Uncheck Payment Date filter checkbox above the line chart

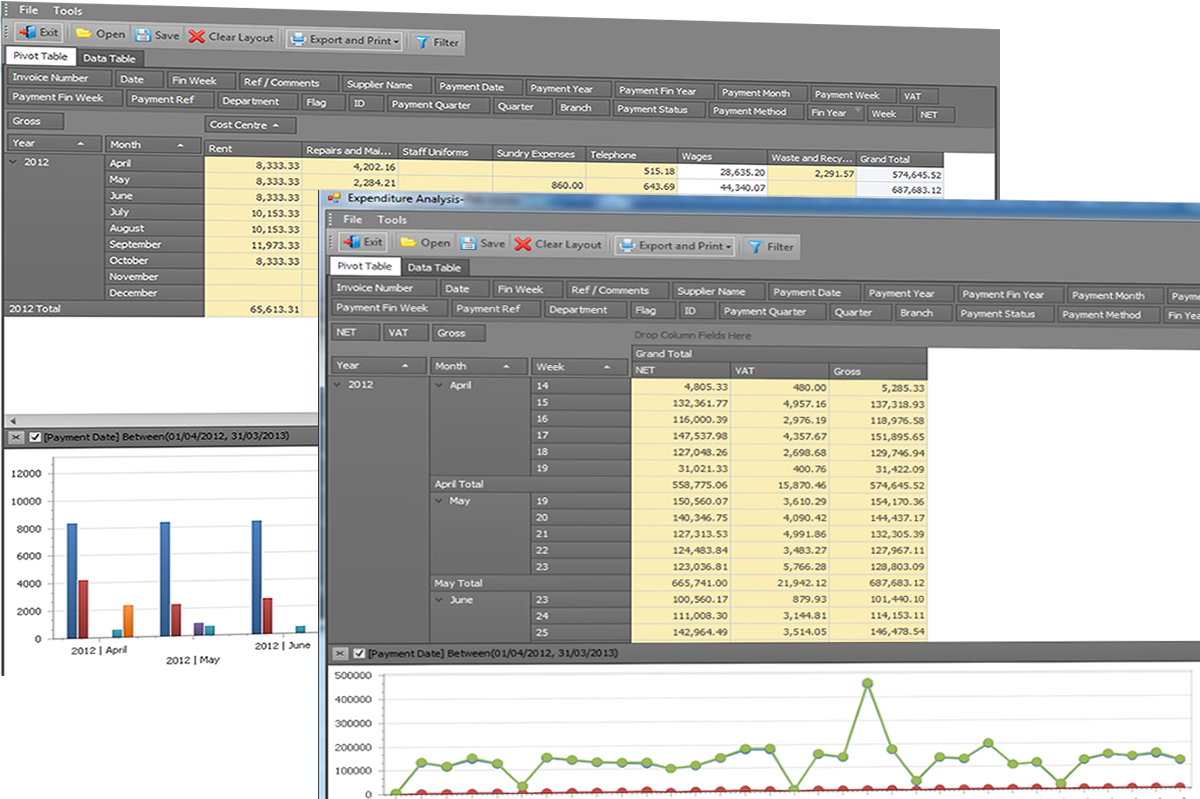coord(359,653)
